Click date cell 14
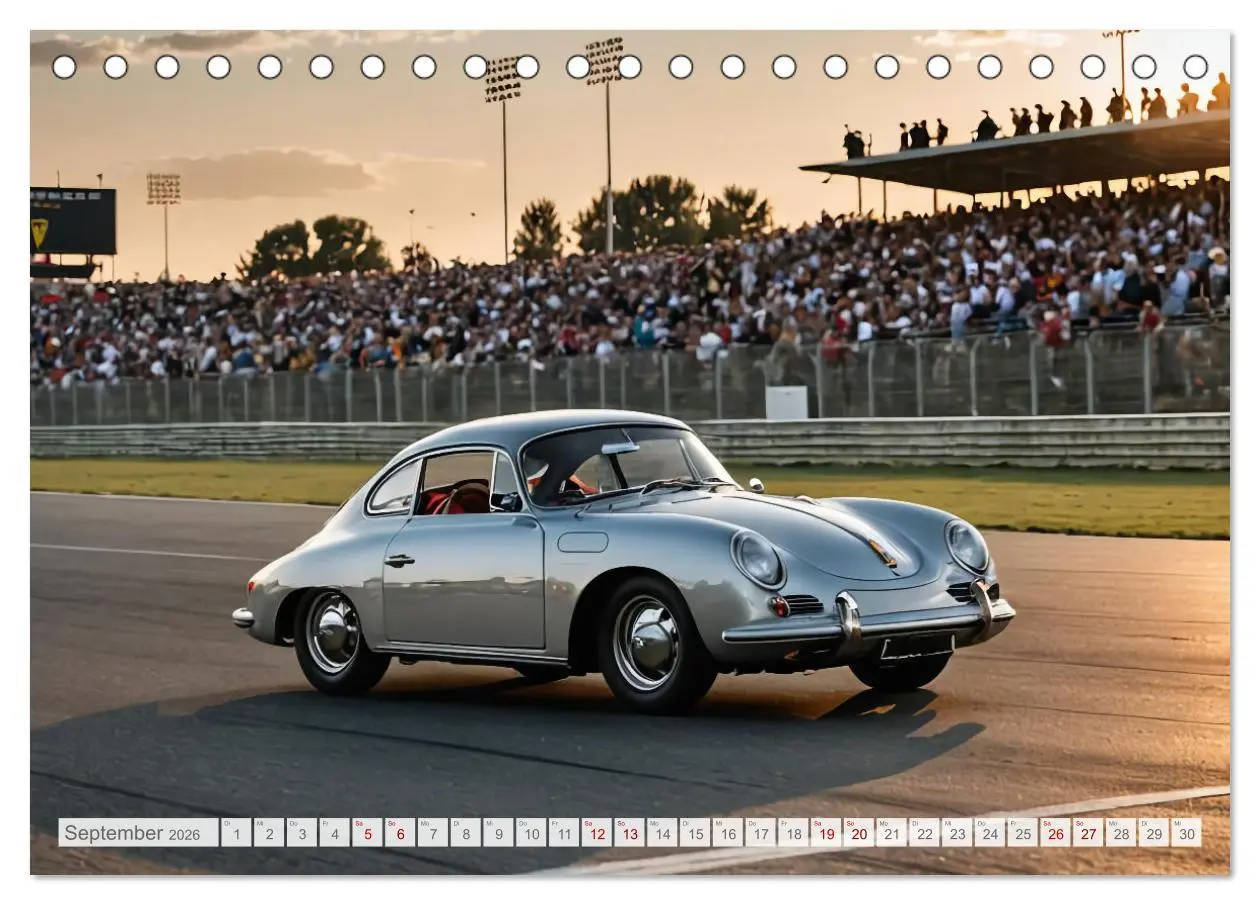This screenshot has width=1260, height=905. pyautogui.click(x=662, y=833)
